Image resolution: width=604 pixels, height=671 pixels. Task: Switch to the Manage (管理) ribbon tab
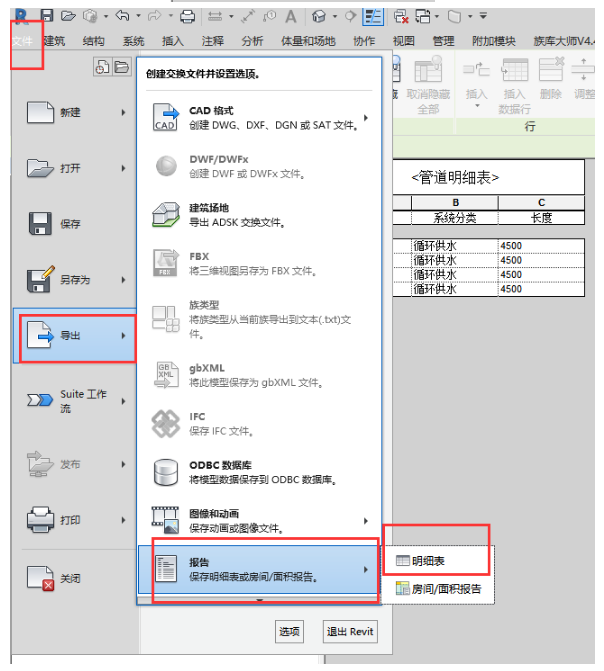click(x=443, y=41)
